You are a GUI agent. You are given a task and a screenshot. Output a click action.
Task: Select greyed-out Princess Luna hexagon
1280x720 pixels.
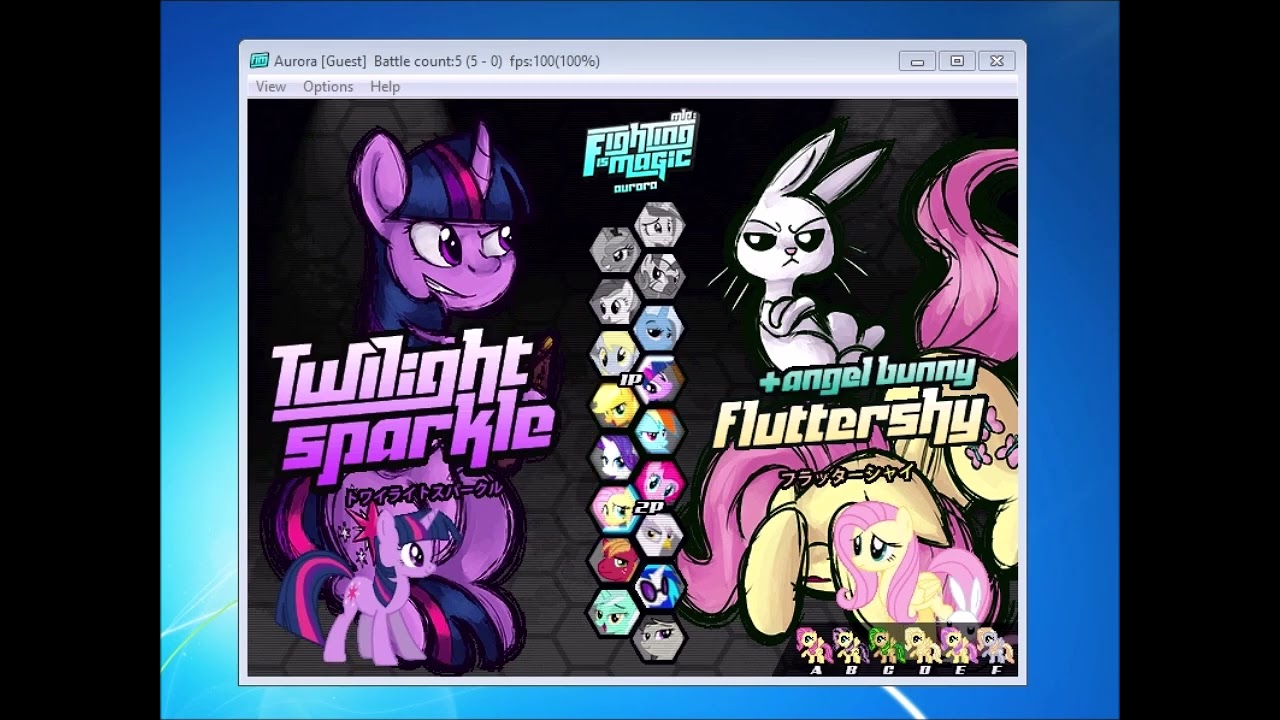(x=614, y=249)
